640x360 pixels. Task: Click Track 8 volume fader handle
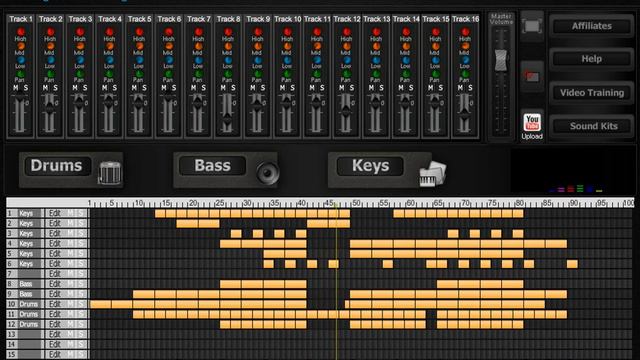228,119
